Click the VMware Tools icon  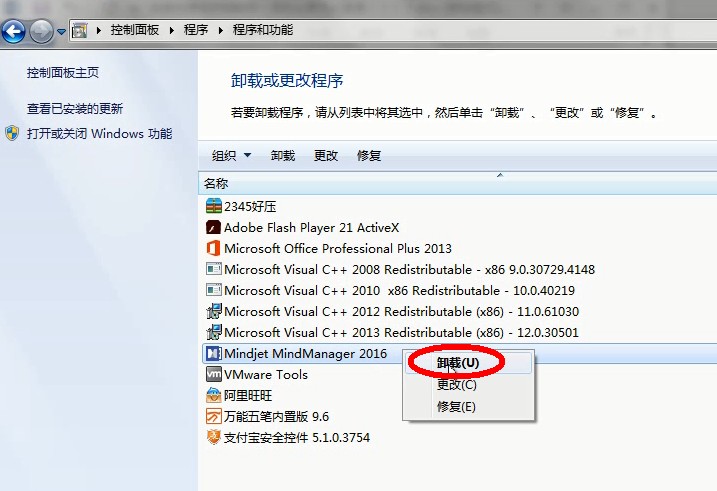click(214, 374)
